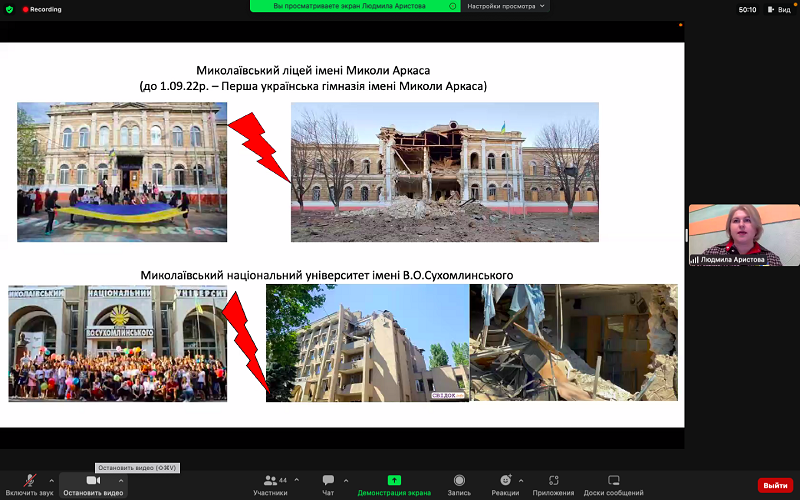The image size is (800, 500).
Task: Click destroyed university interior photo
Action: point(574,342)
